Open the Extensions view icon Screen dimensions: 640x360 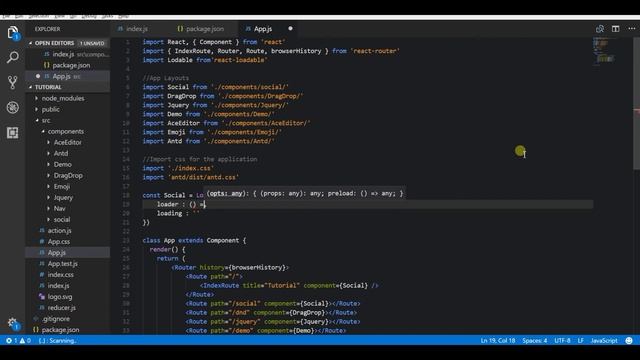13,133
